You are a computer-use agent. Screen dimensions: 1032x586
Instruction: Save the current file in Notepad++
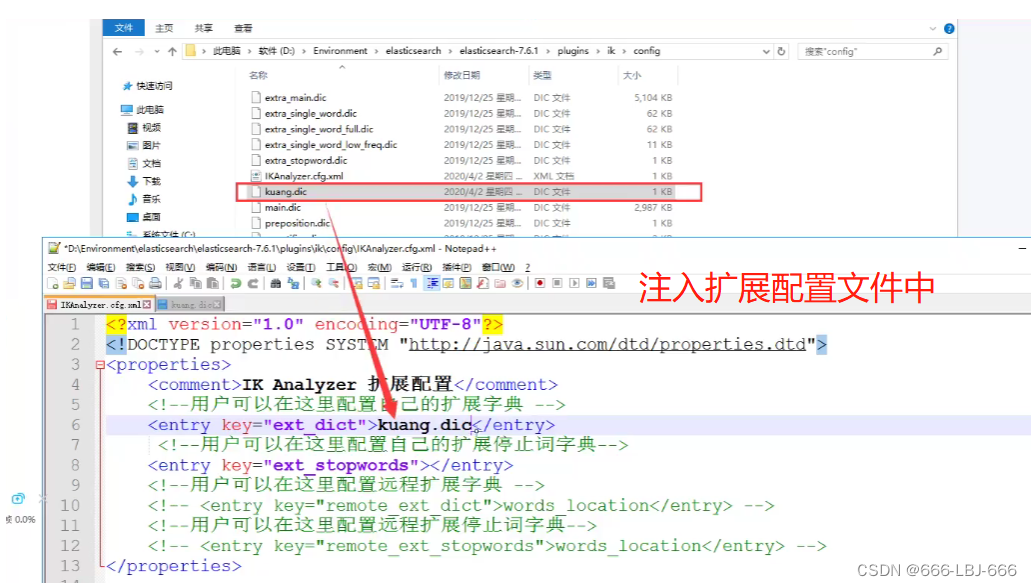(x=87, y=283)
